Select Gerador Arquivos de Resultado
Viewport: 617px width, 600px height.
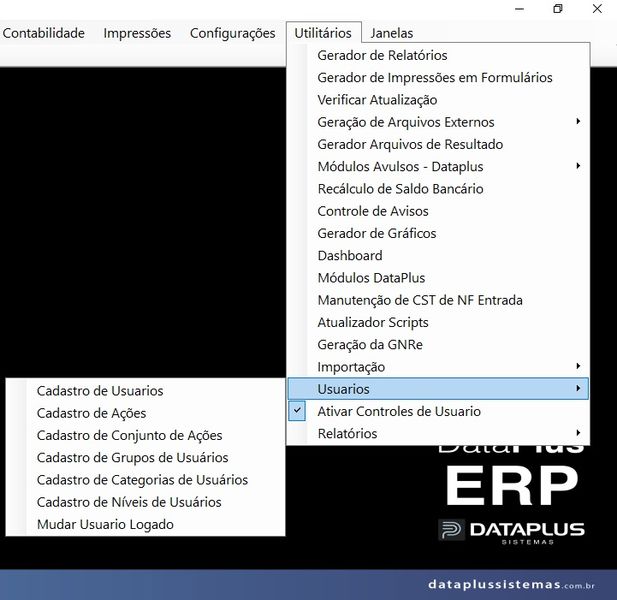(x=438, y=144)
